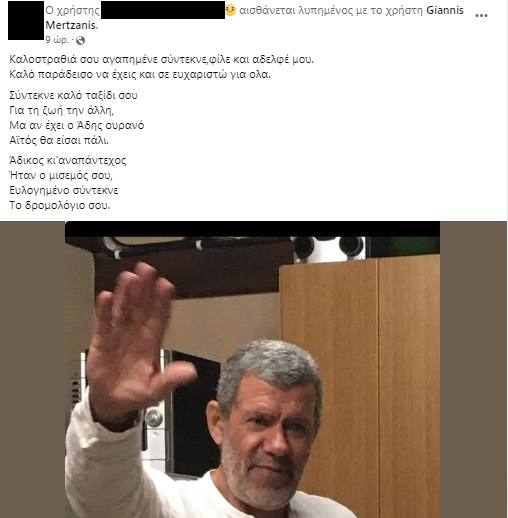
Task: Click "Mertzanis." surname on second header line
Action: click(x=72, y=25)
